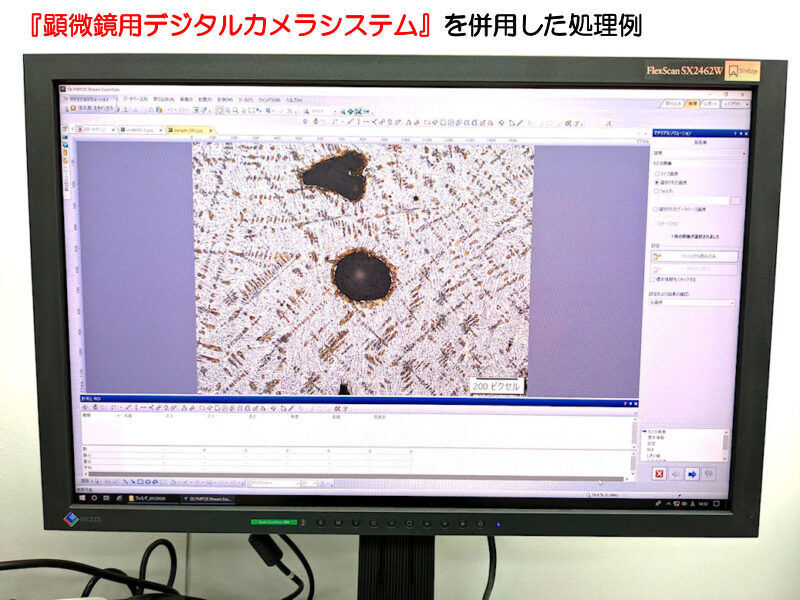Switch to OLYMPUS Stream taskbar button
The image size is (800, 600).
pos(208,498)
